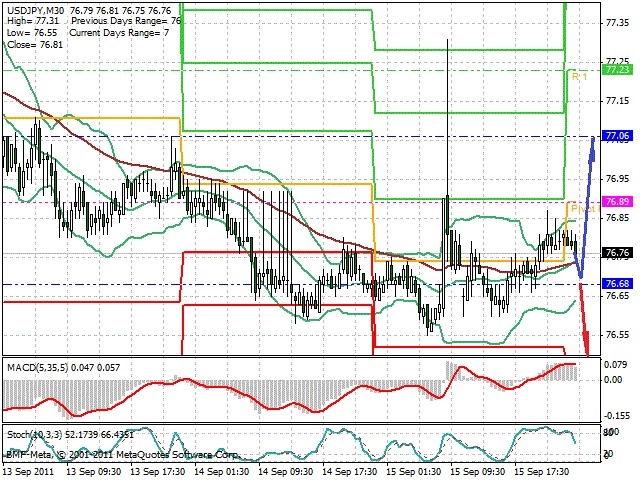
Task: Click the black 76.76 current price label
Action: (618, 253)
